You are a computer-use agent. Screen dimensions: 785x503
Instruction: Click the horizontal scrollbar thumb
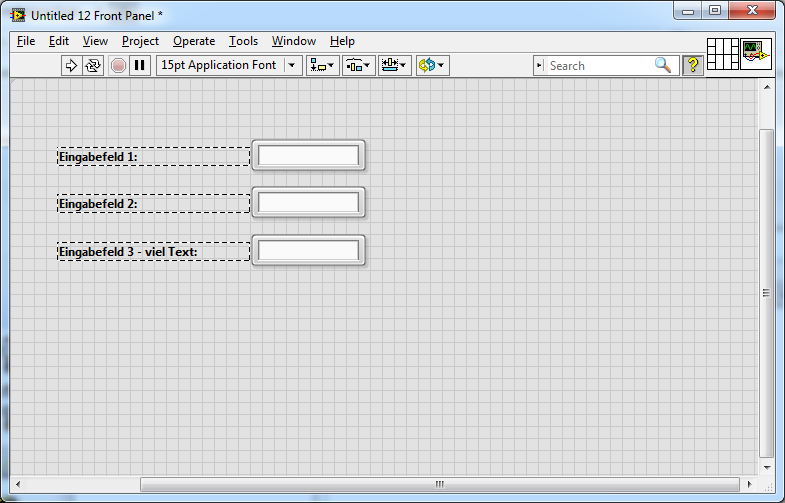tap(440, 484)
